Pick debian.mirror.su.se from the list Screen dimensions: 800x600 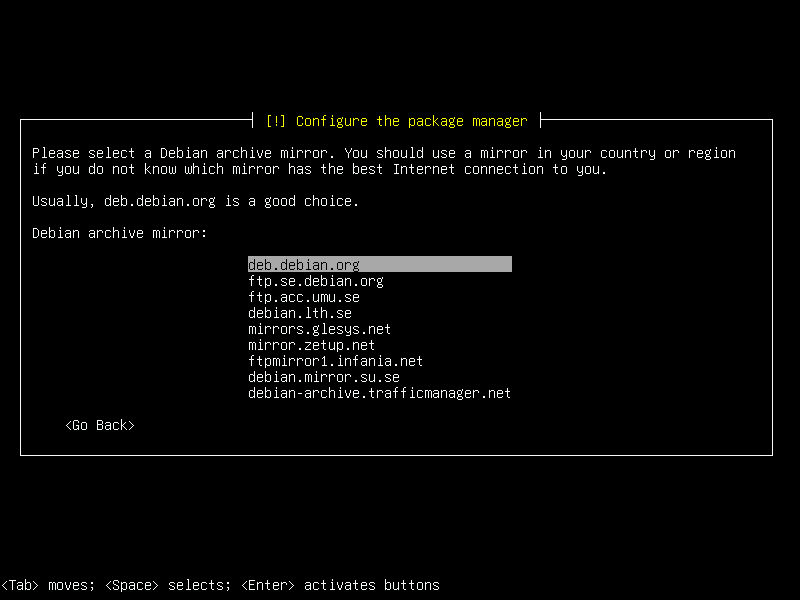(323, 376)
